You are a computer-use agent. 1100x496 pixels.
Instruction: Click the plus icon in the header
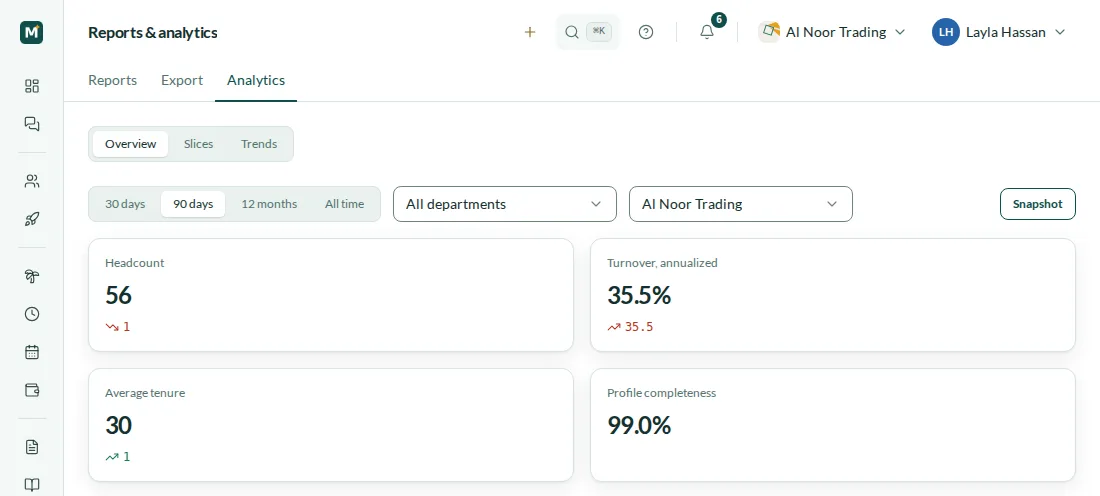[530, 32]
